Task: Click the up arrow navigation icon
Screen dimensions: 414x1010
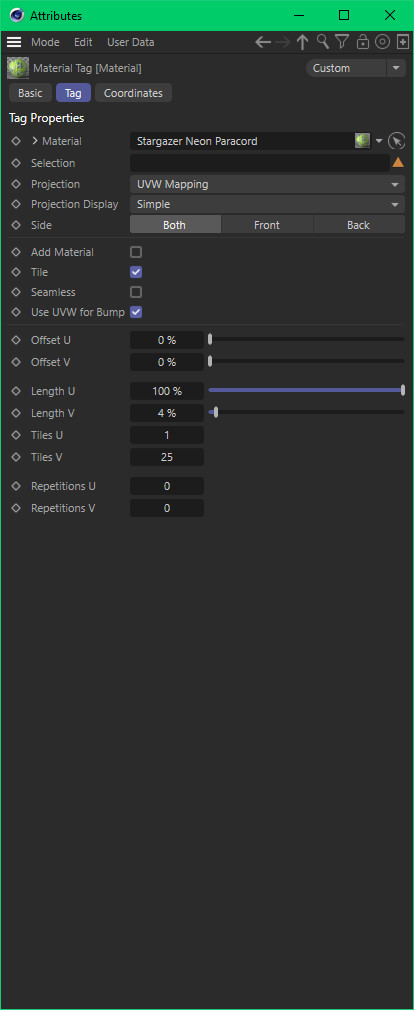Action: tap(303, 43)
